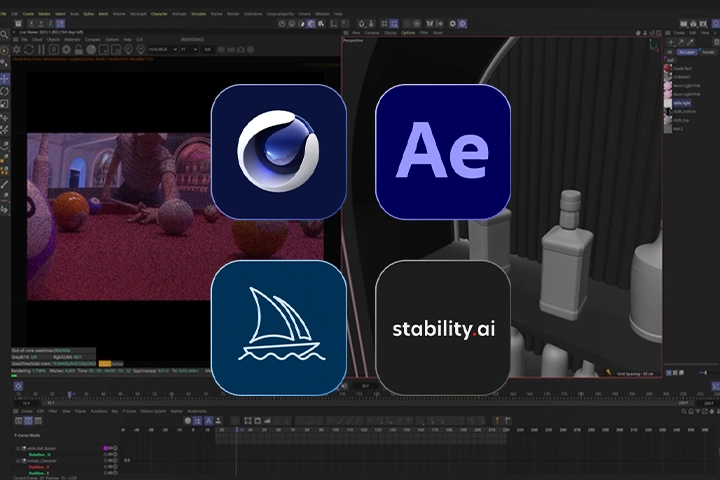This screenshot has height=480, width=720.
Task: Open the PT kernel dropdown in Live Viewer
Action: (189, 49)
